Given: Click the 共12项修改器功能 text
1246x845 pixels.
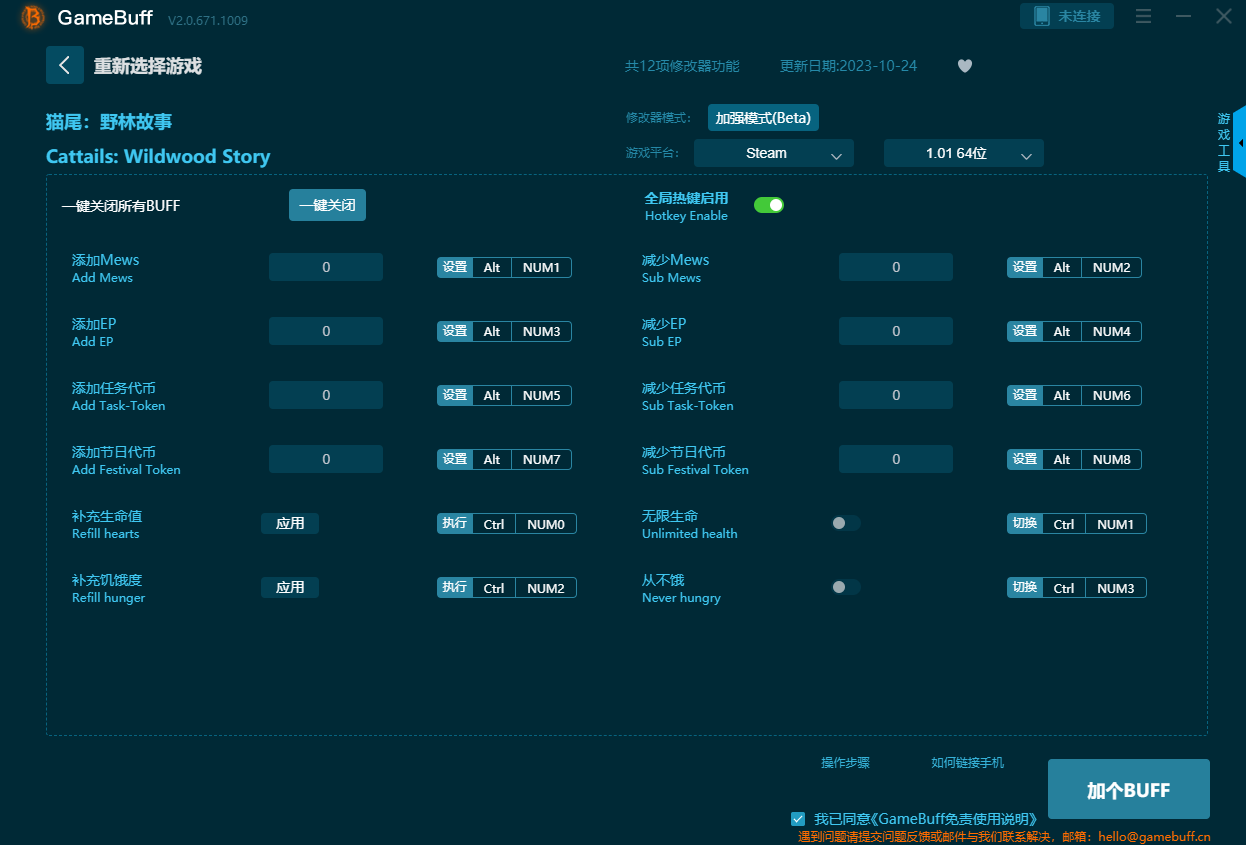Looking at the screenshot, I should point(682,66).
